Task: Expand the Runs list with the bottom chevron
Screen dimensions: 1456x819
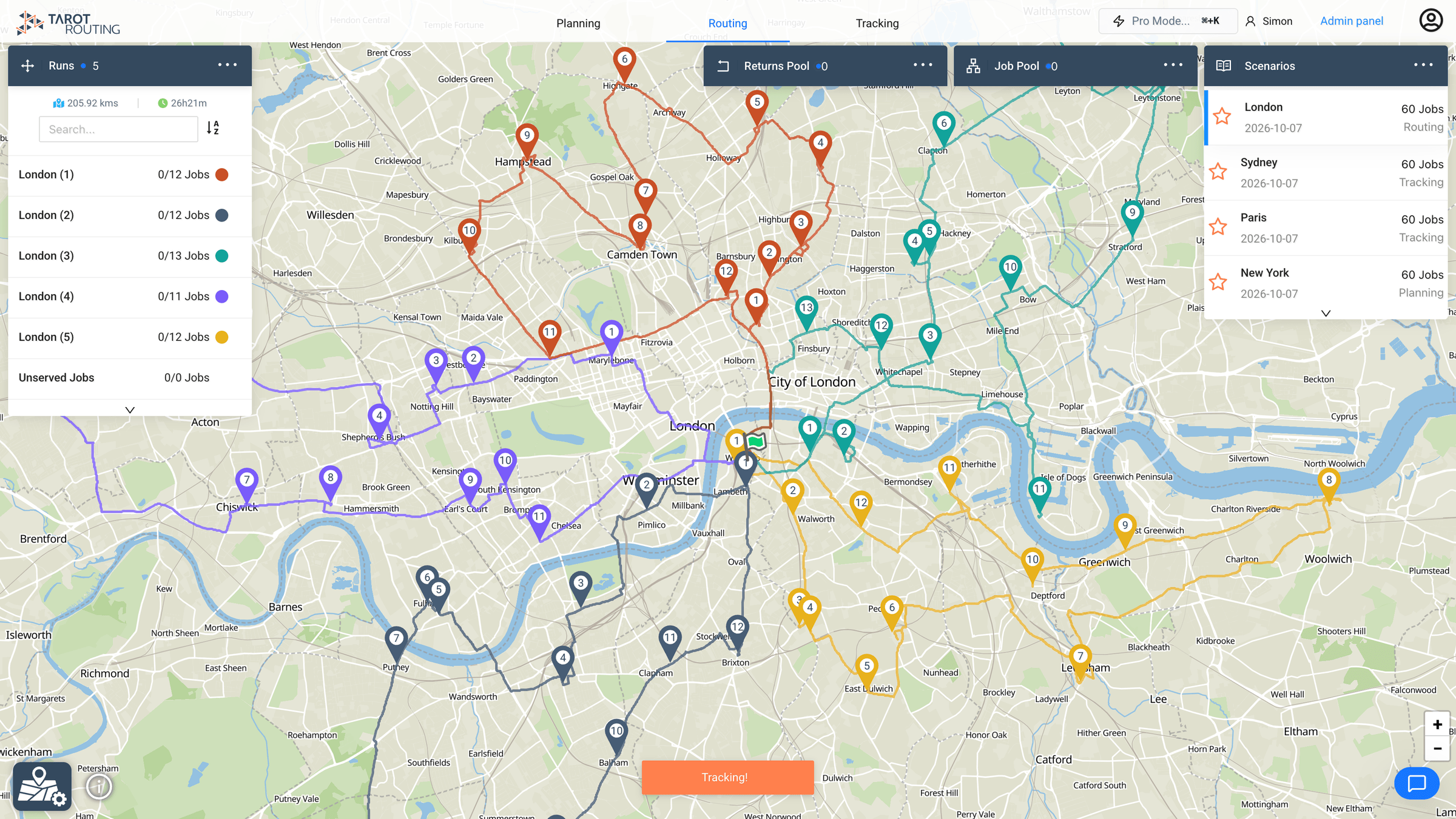Action: pyautogui.click(x=130, y=410)
